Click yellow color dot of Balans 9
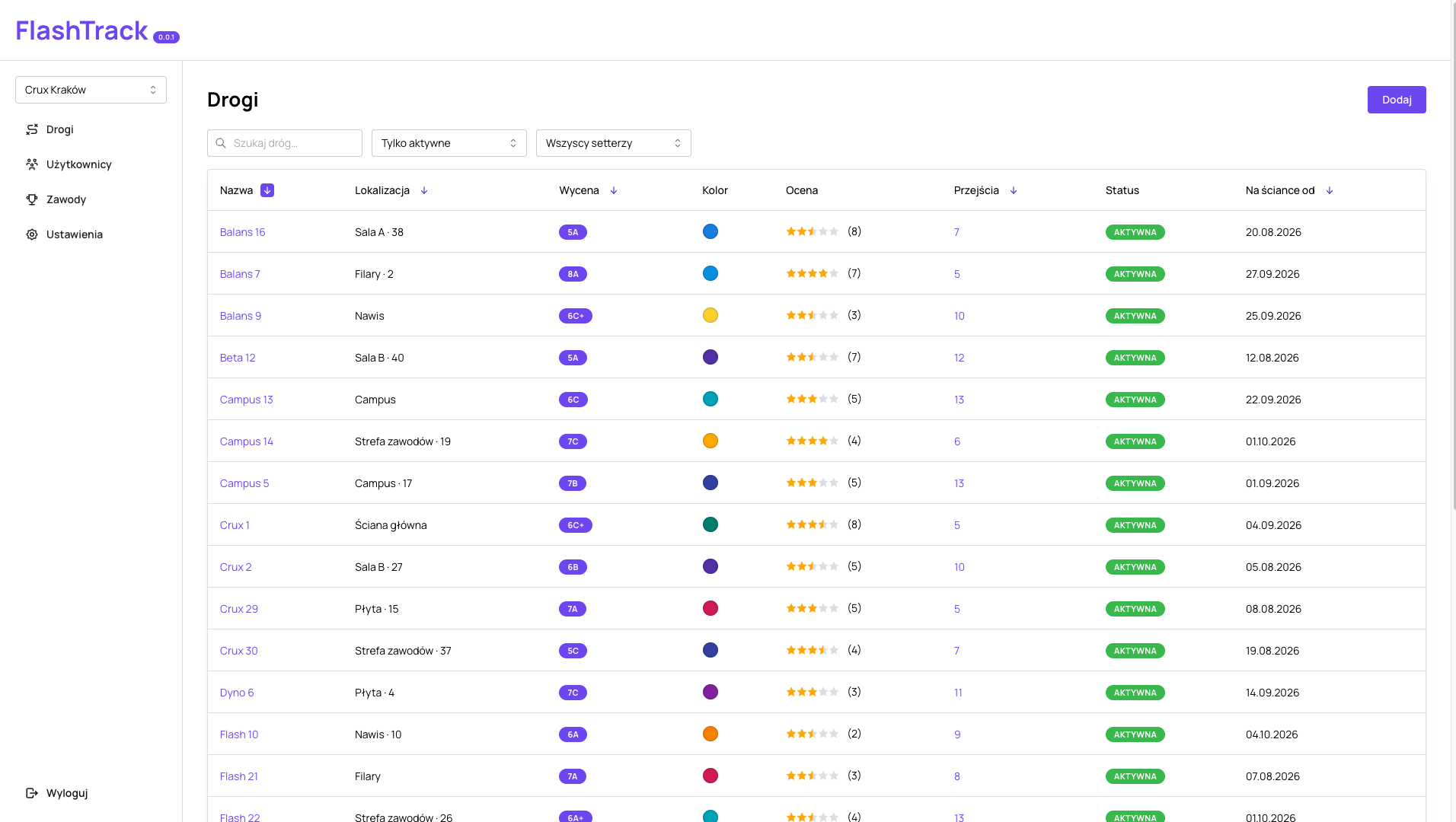This screenshot has width=1456, height=822. coord(710,315)
